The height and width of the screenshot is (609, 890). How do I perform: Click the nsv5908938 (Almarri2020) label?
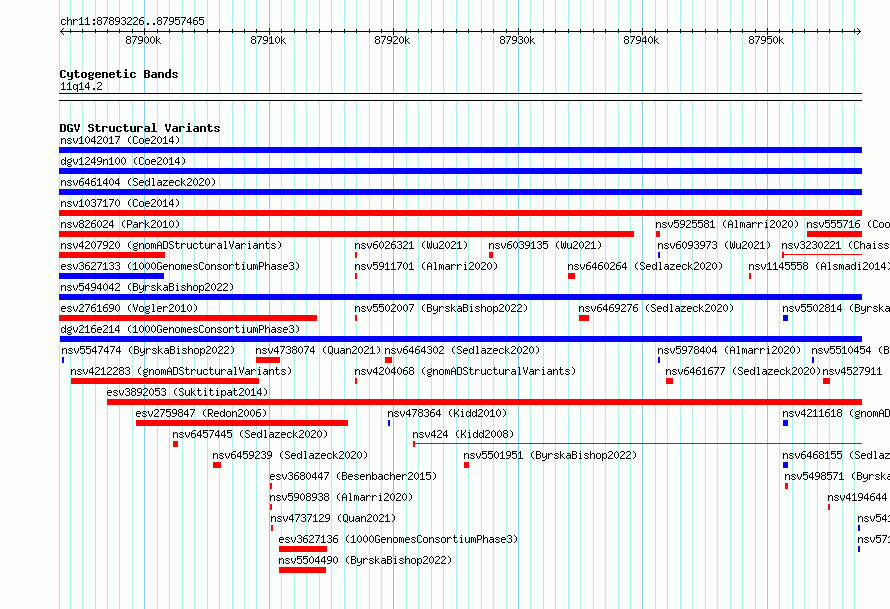[x=342, y=497]
